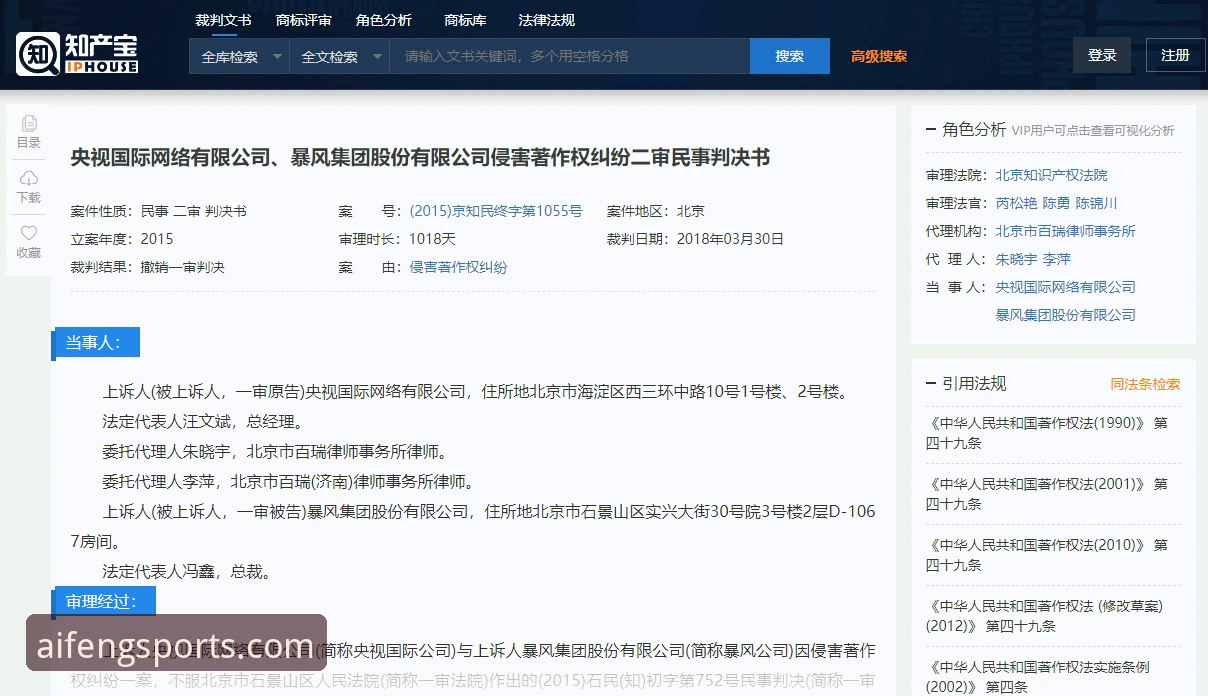
Task: Open the 全库检索 dropdown
Action: (239, 57)
